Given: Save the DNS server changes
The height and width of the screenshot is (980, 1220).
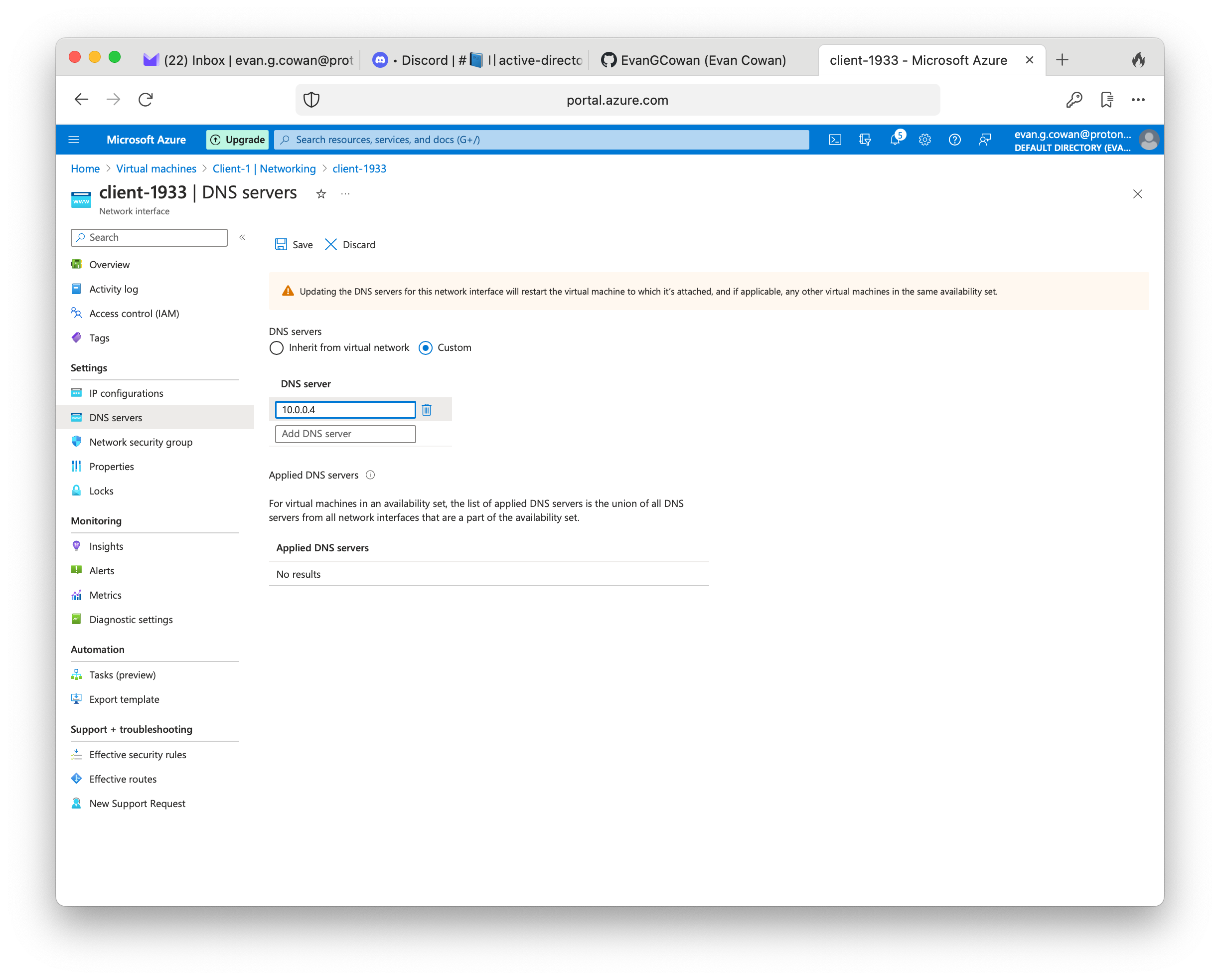Looking at the screenshot, I should click(x=293, y=244).
